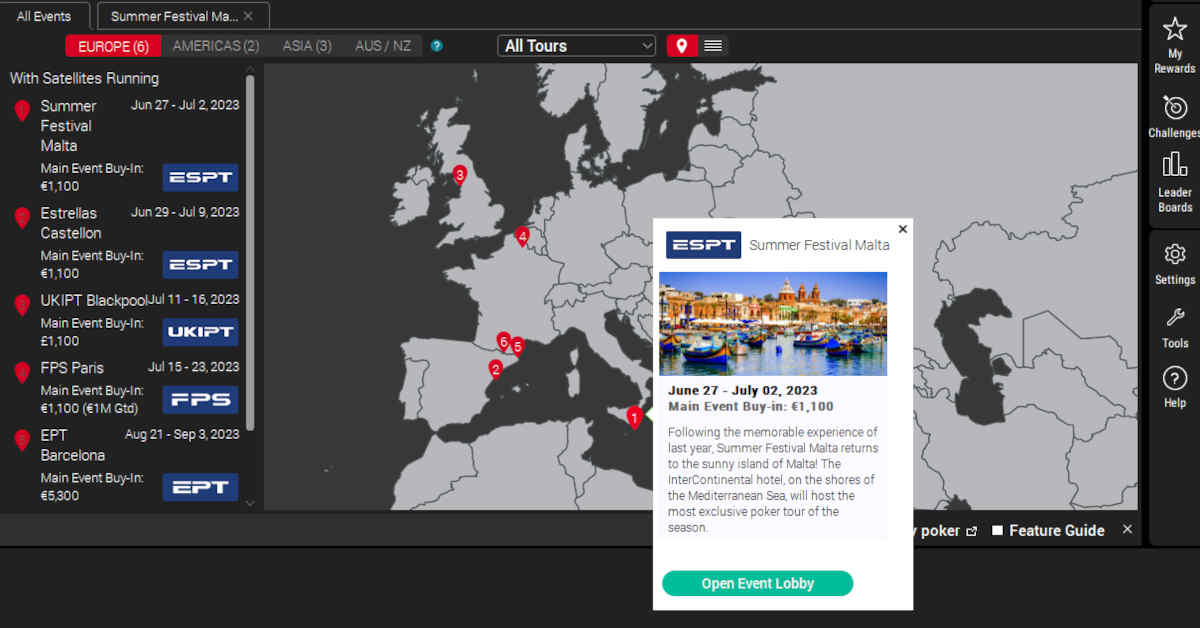Click red pin beside Estrellas Castellon entry
This screenshot has height=628, width=1200.
22,218
